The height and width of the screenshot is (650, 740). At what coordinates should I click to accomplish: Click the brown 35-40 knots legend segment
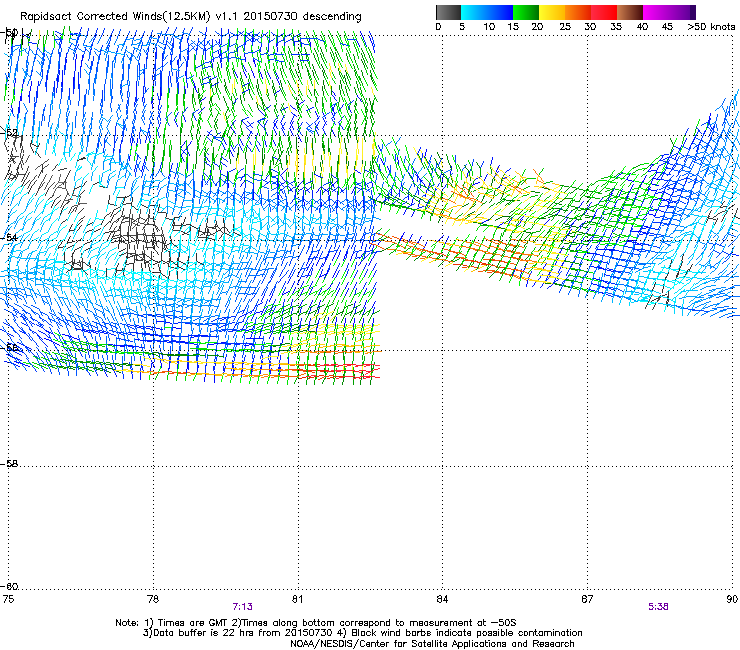tap(630, 12)
